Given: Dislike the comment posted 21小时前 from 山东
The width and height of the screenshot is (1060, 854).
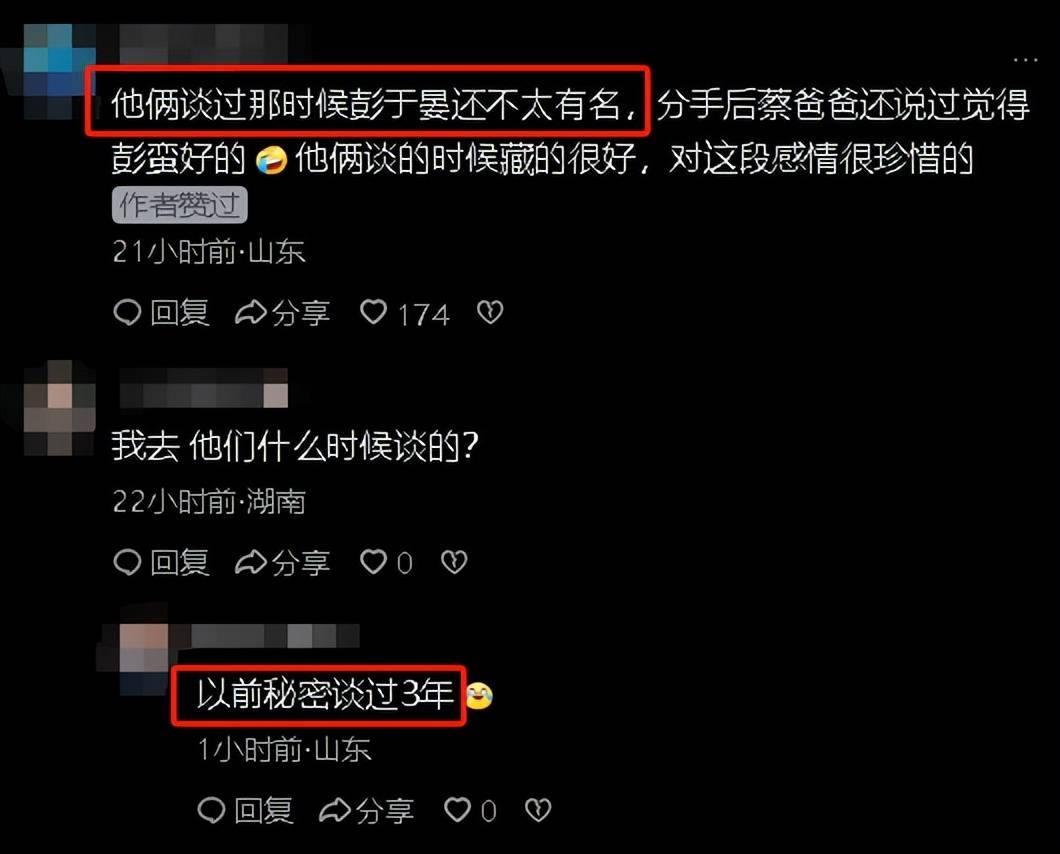Looking at the screenshot, I should click(x=490, y=312).
